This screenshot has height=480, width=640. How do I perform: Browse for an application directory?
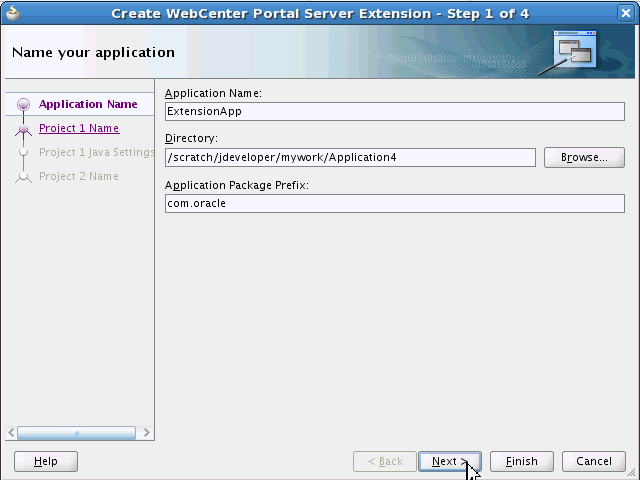(x=584, y=158)
